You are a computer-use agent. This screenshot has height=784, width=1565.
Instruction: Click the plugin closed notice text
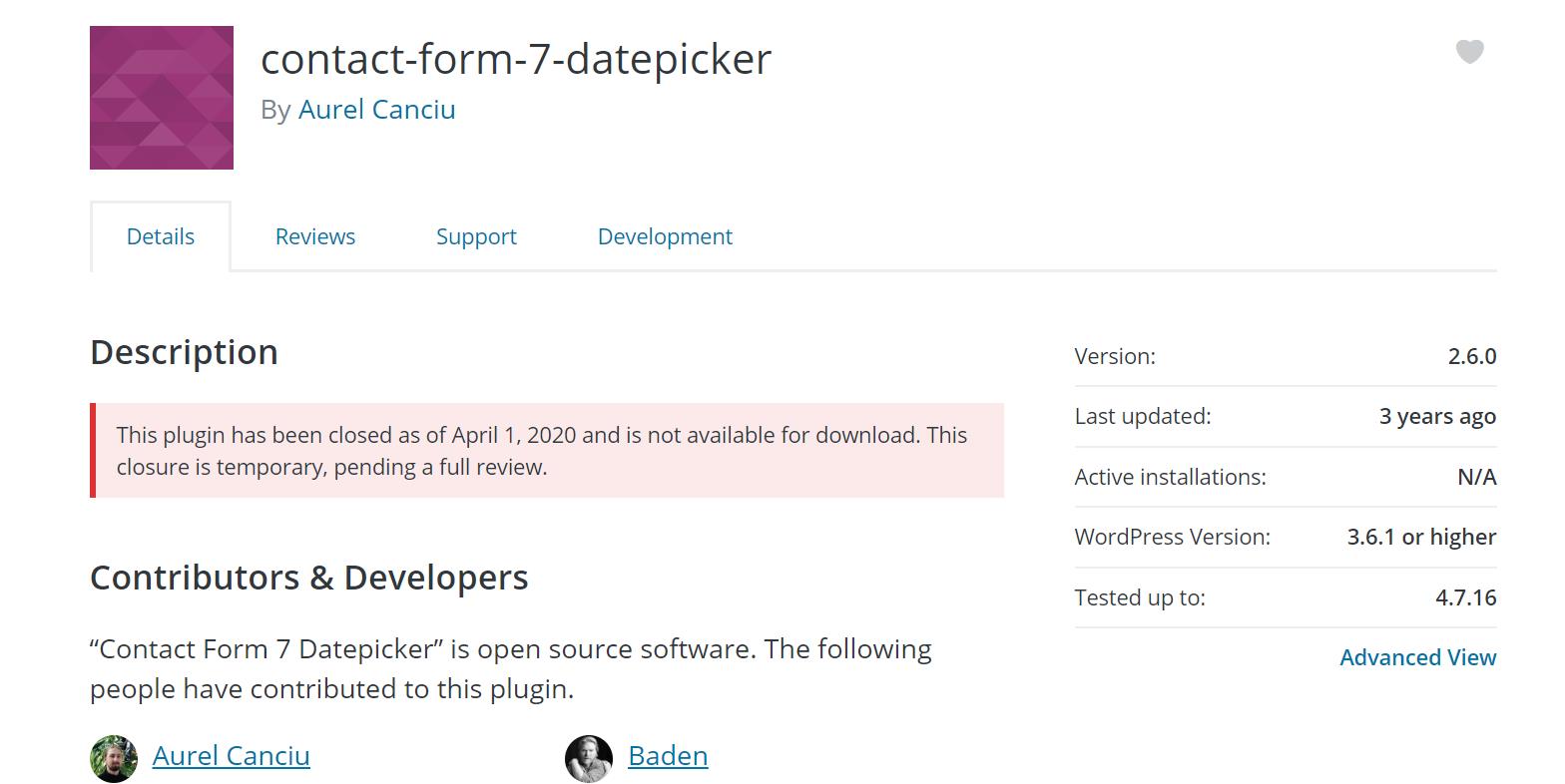point(542,450)
